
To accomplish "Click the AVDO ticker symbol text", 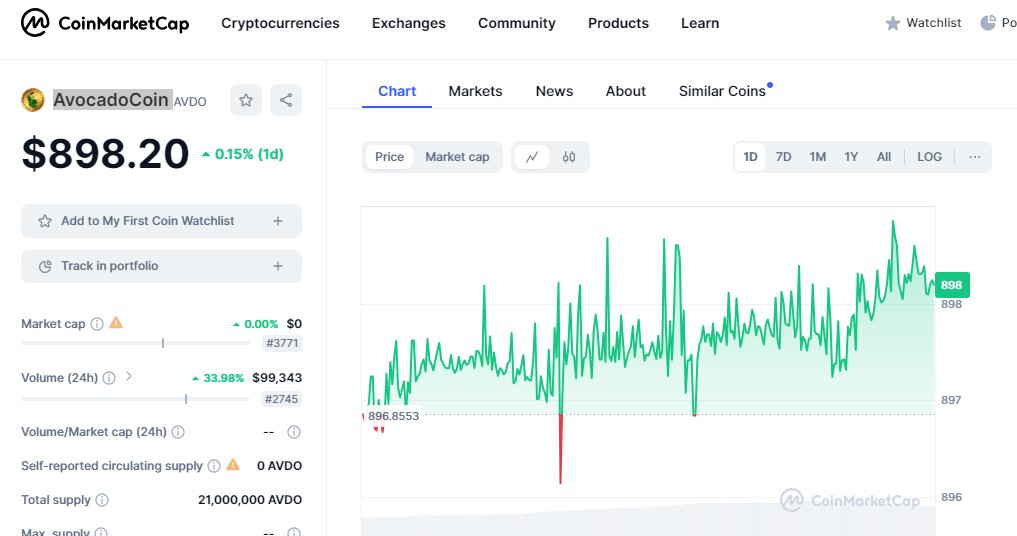I will tap(190, 103).
